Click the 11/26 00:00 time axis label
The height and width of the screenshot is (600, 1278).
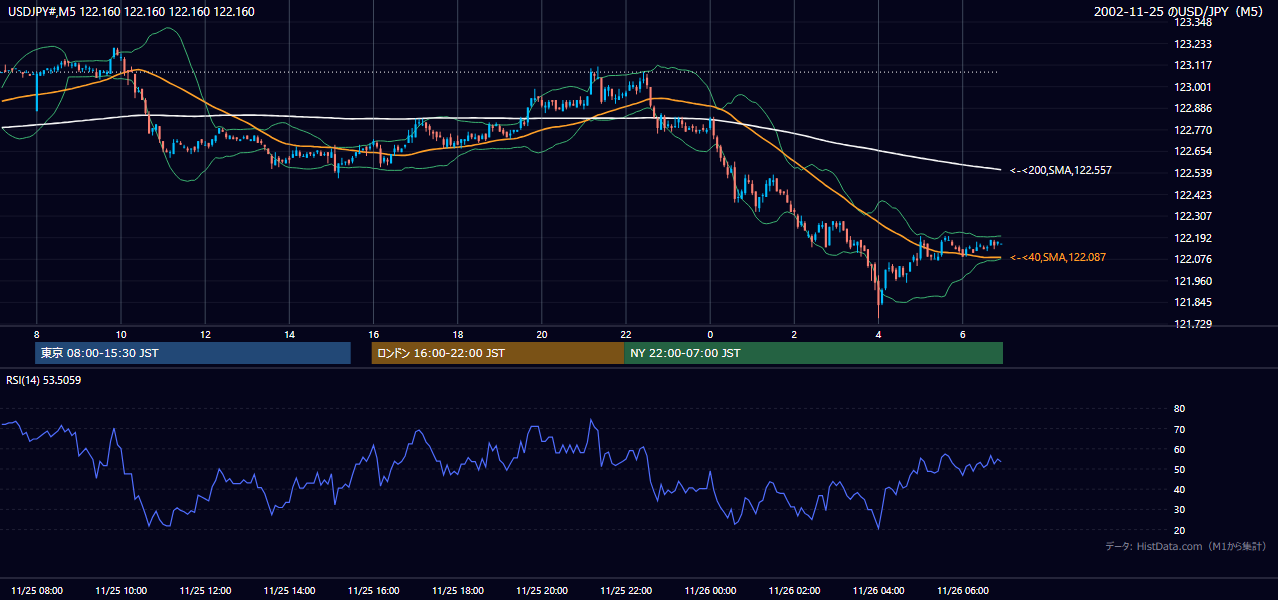click(710, 591)
